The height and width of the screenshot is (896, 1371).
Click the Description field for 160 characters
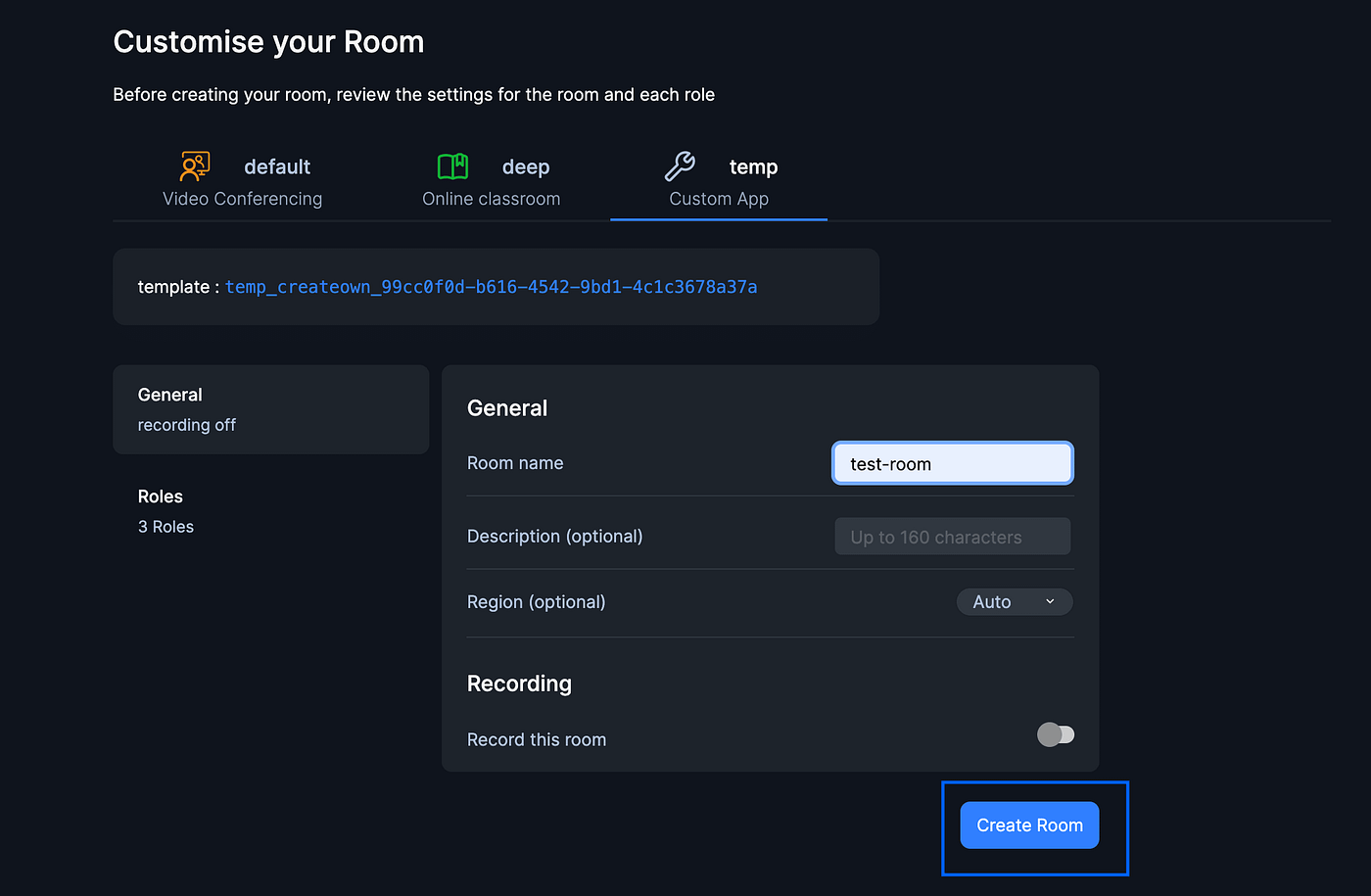pos(951,536)
